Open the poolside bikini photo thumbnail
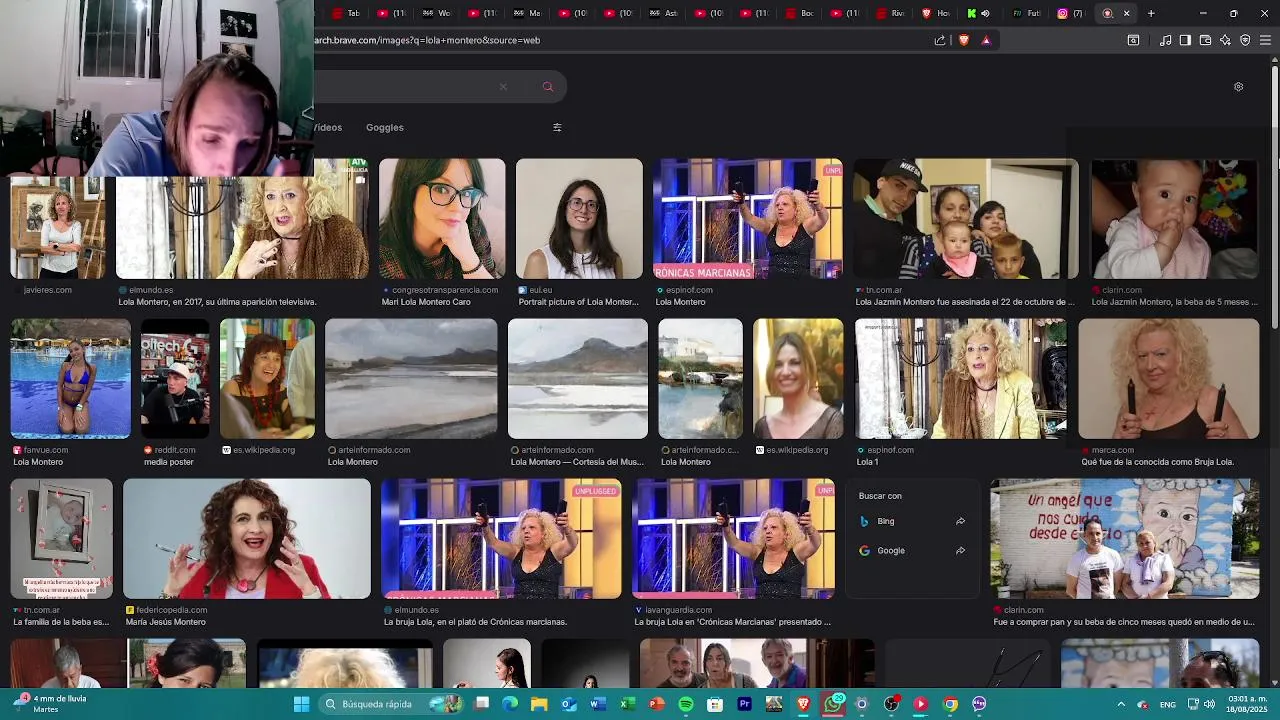 (x=70, y=378)
